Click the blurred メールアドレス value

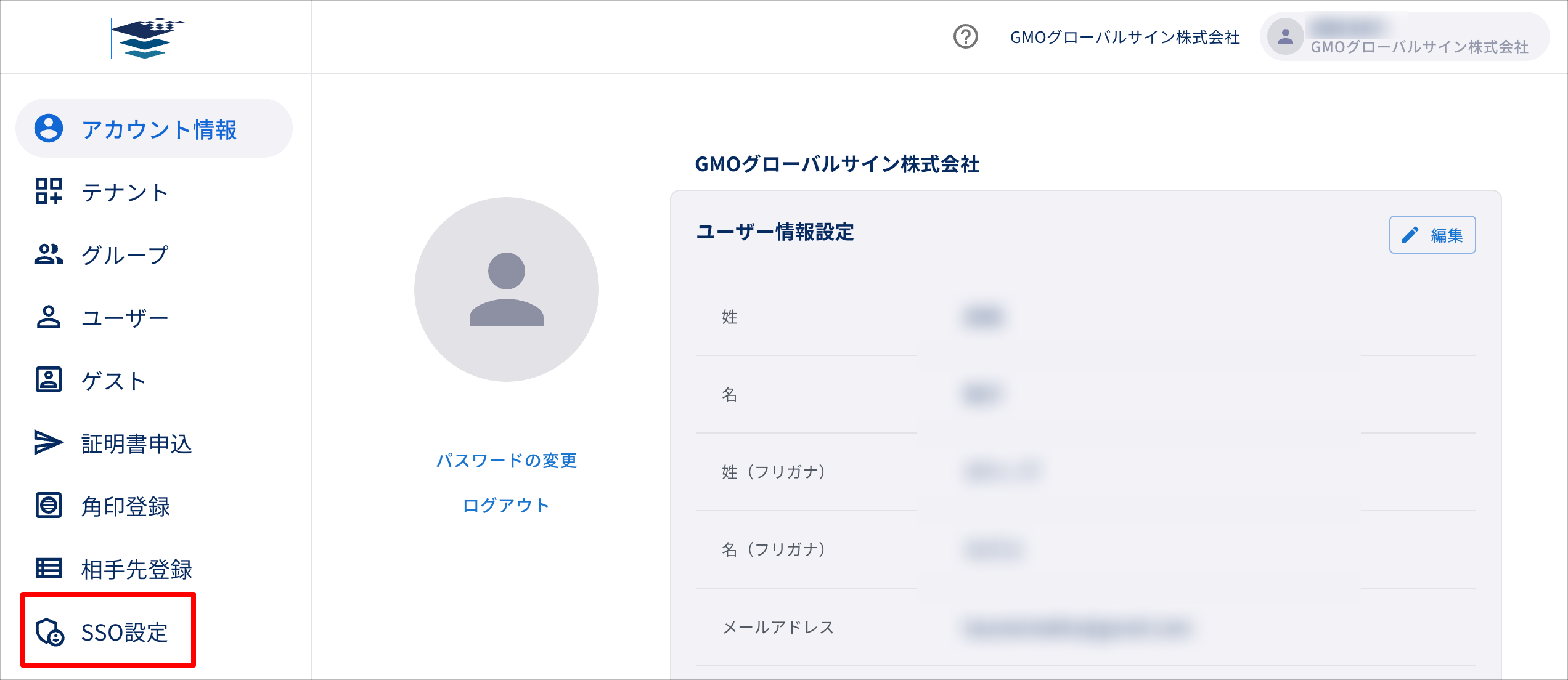tap(1078, 628)
